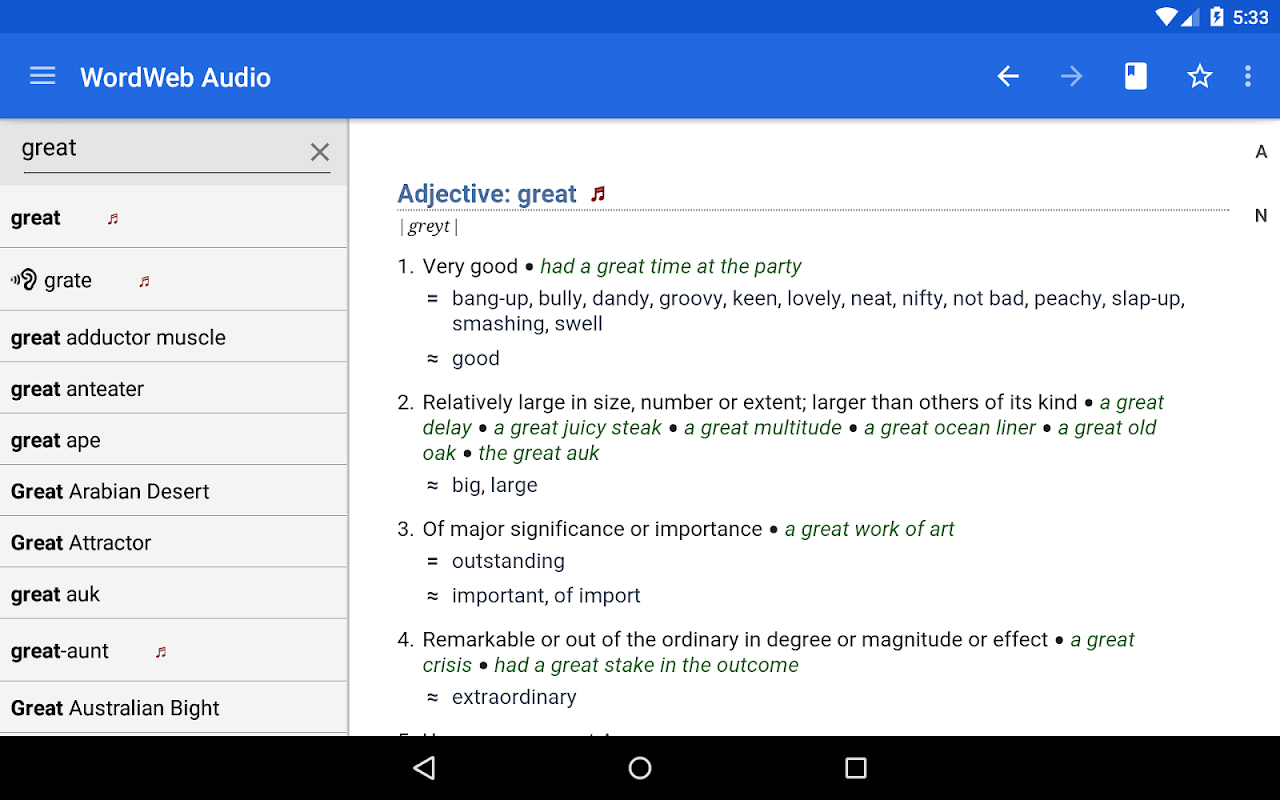Screen dimensions: 1280x800
Task: Follow the synonym link 'bang-up'
Action: click(x=490, y=299)
